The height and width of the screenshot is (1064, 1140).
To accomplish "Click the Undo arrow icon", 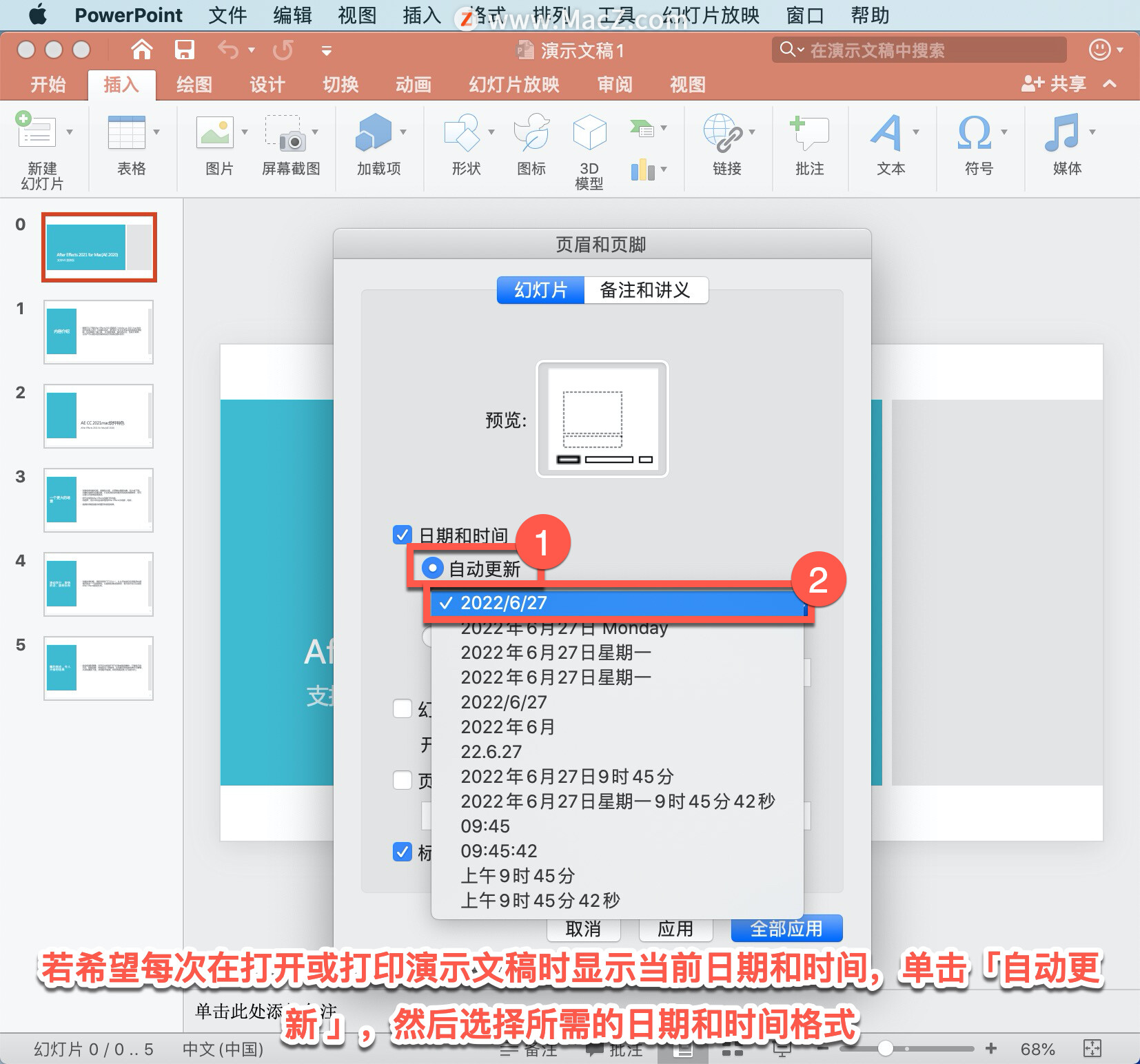I will click(227, 50).
